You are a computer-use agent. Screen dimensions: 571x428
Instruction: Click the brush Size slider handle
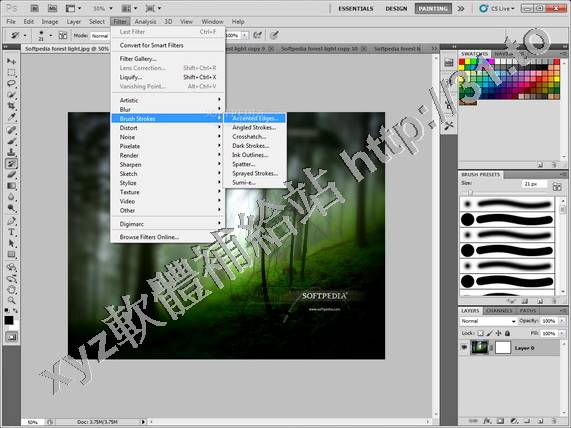tap(470, 192)
